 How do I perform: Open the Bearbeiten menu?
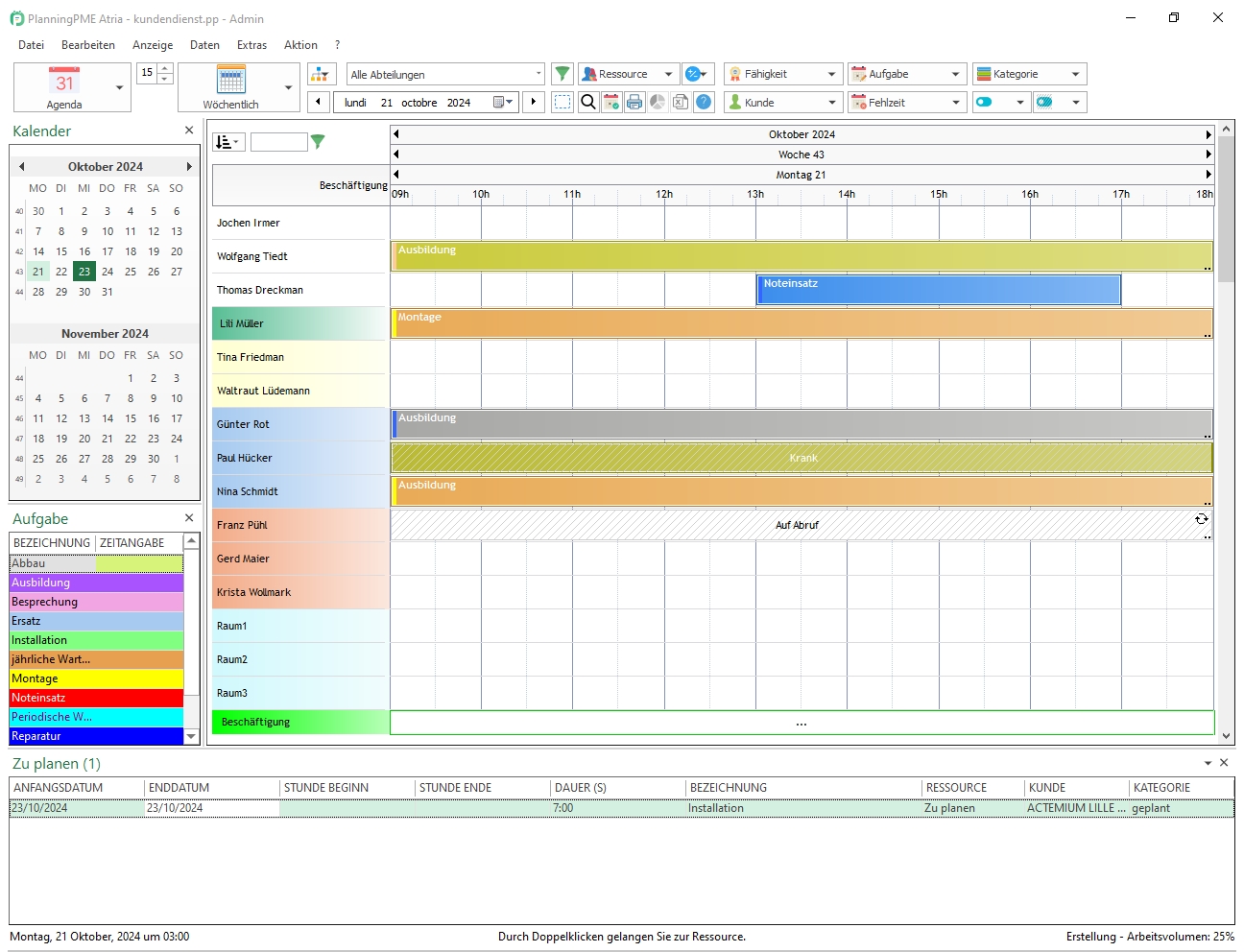click(88, 45)
